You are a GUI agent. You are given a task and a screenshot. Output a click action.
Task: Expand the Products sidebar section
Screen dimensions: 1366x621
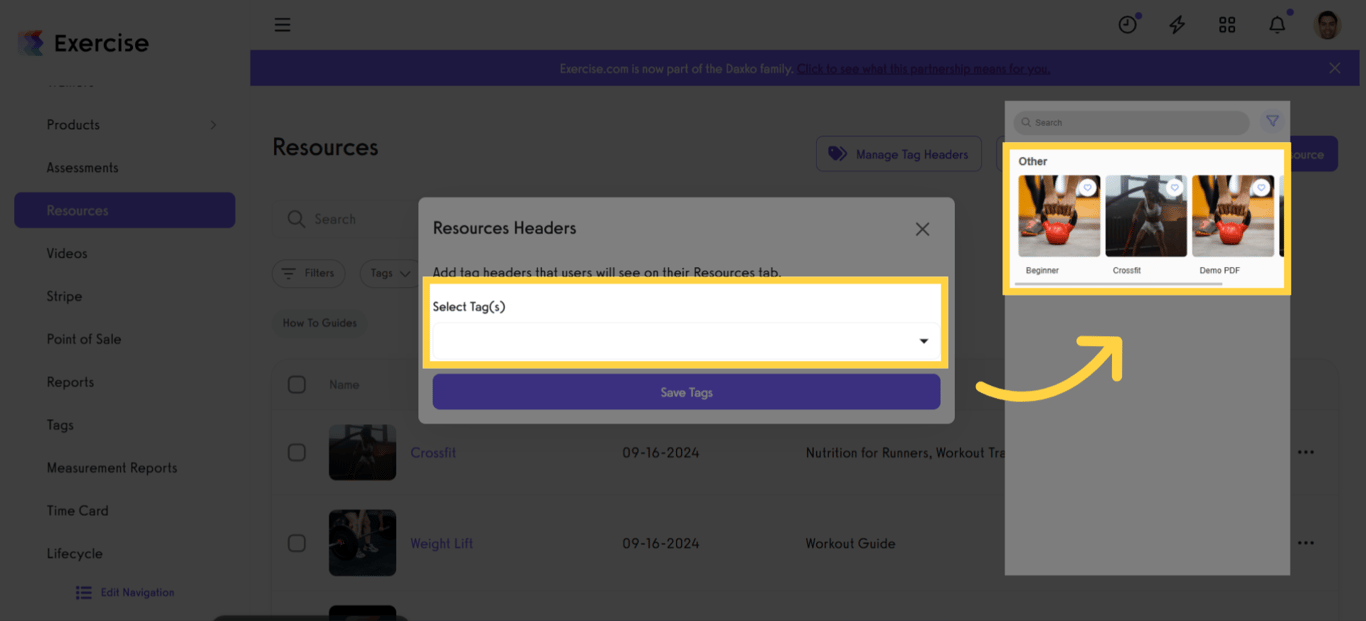point(213,124)
